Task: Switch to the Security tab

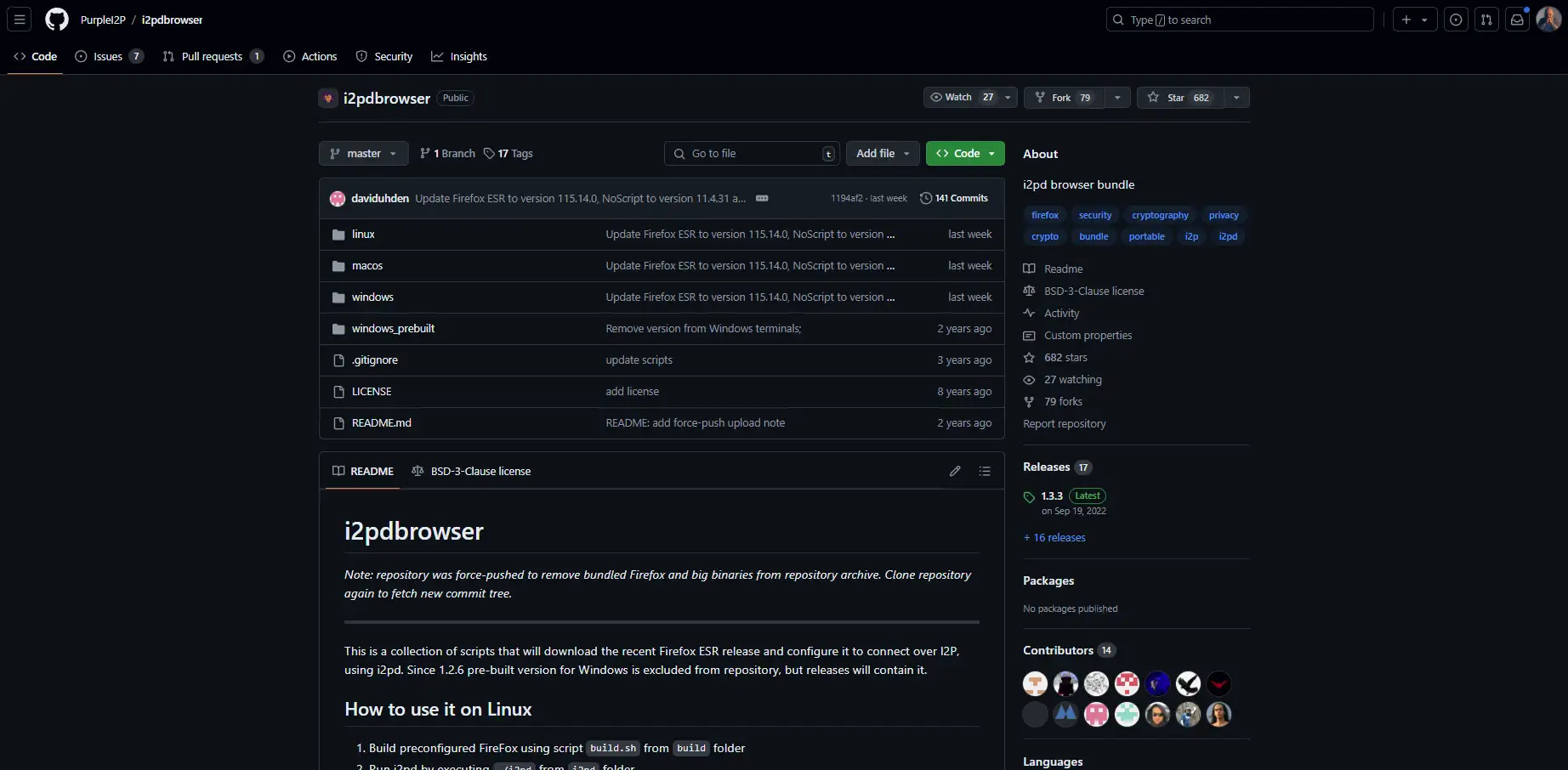Action: tap(384, 56)
